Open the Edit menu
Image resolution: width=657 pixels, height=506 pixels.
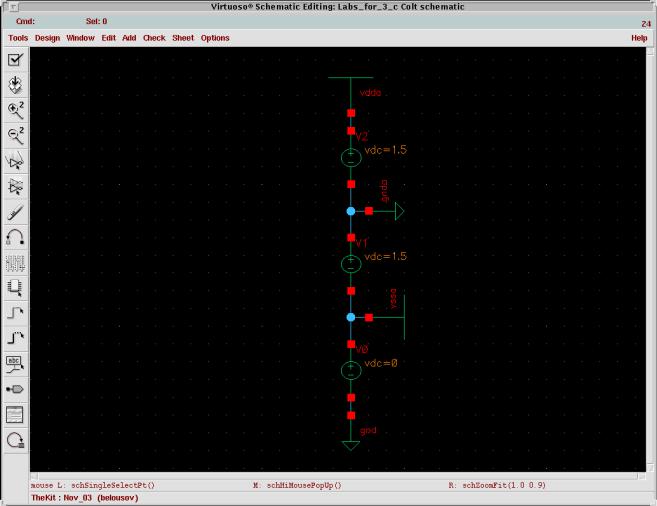(x=109, y=38)
